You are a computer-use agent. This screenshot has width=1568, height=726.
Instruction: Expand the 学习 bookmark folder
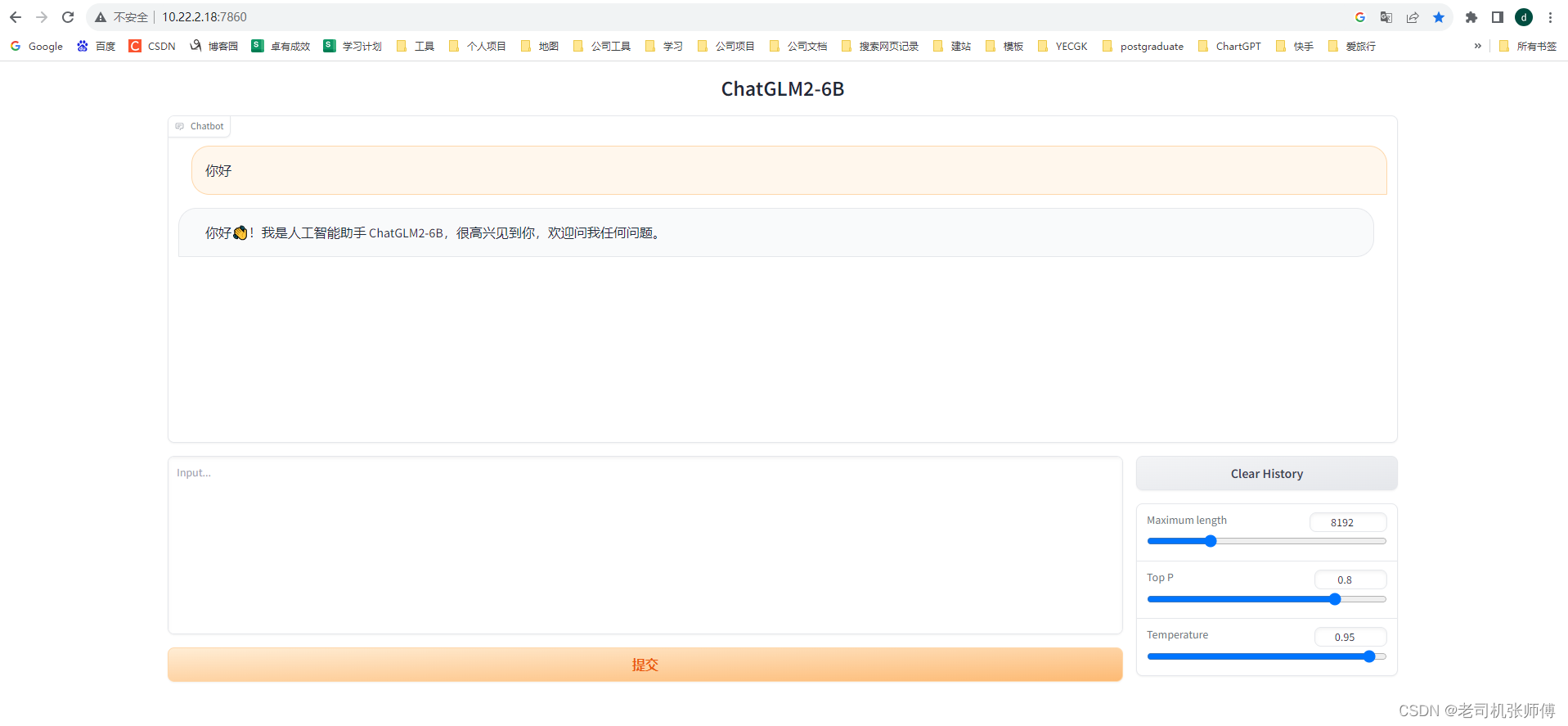[x=664, y=47]
